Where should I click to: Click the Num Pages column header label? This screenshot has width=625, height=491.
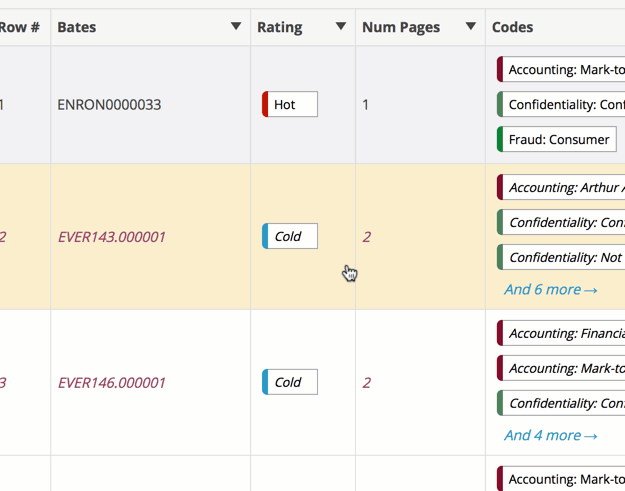coord(401,27)
